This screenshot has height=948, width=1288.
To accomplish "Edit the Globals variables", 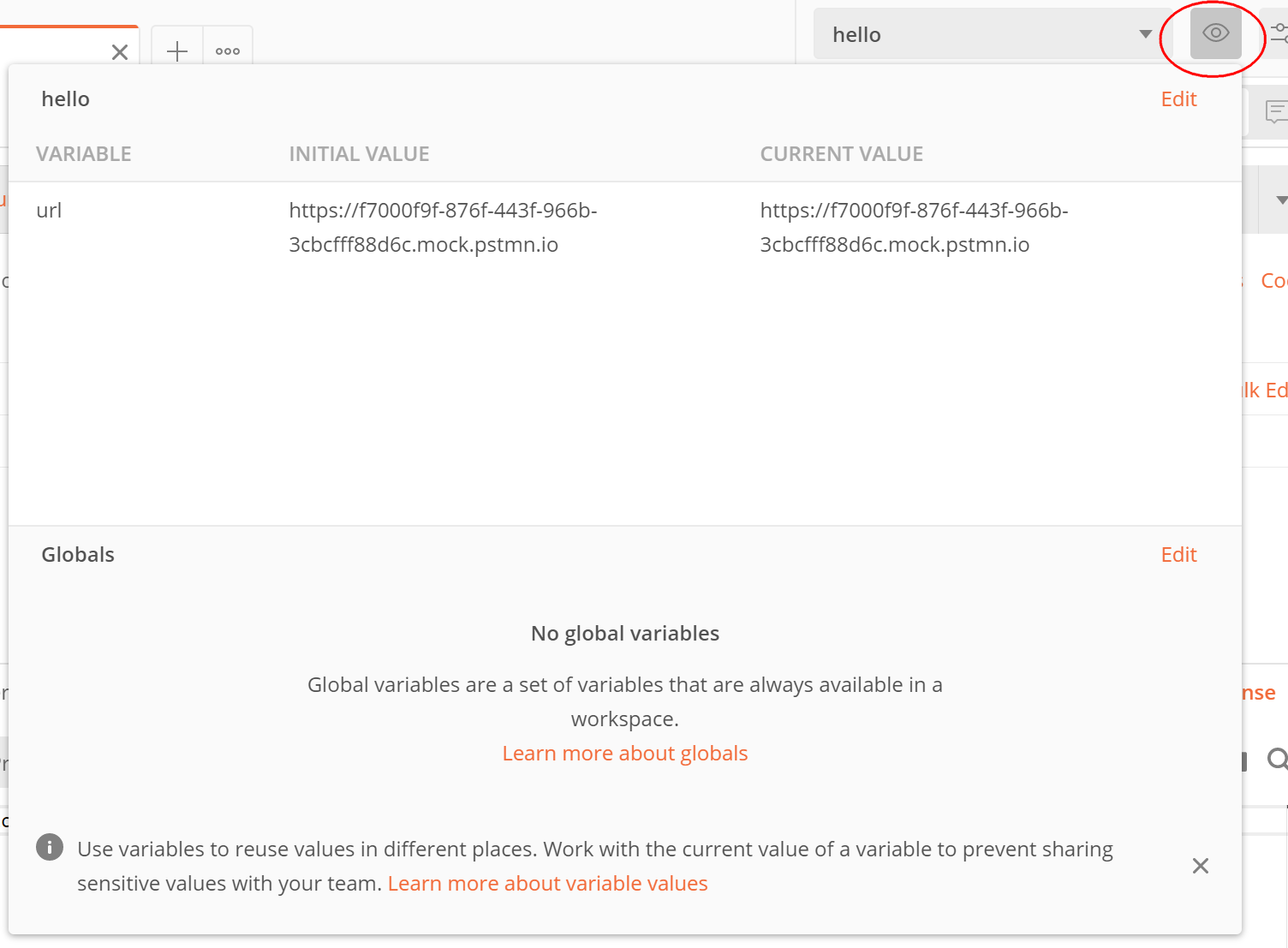I will click(1178, 555).
